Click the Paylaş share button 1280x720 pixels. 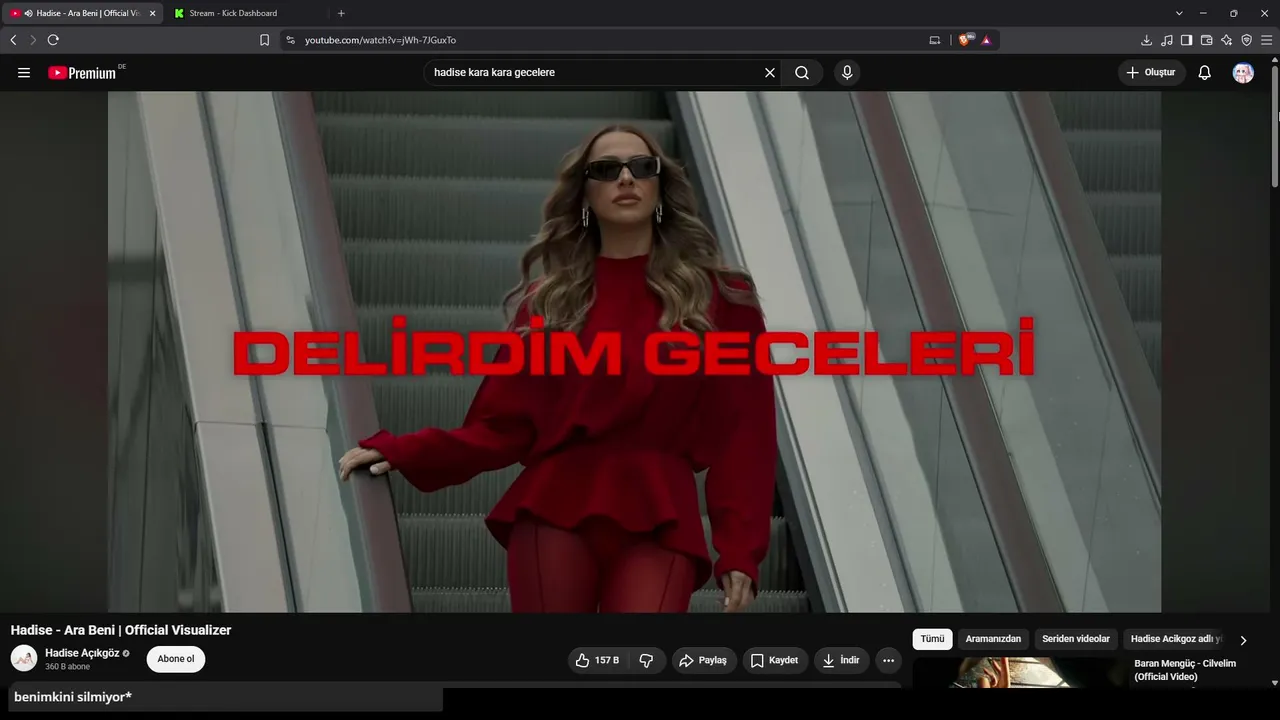[x=703, y=660]
